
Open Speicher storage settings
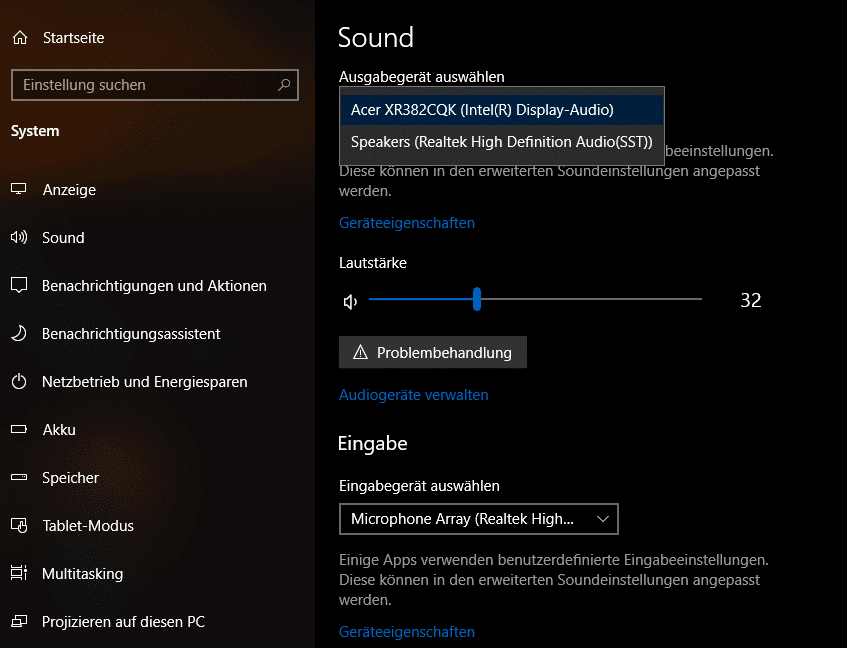click(x=20, y=477)
